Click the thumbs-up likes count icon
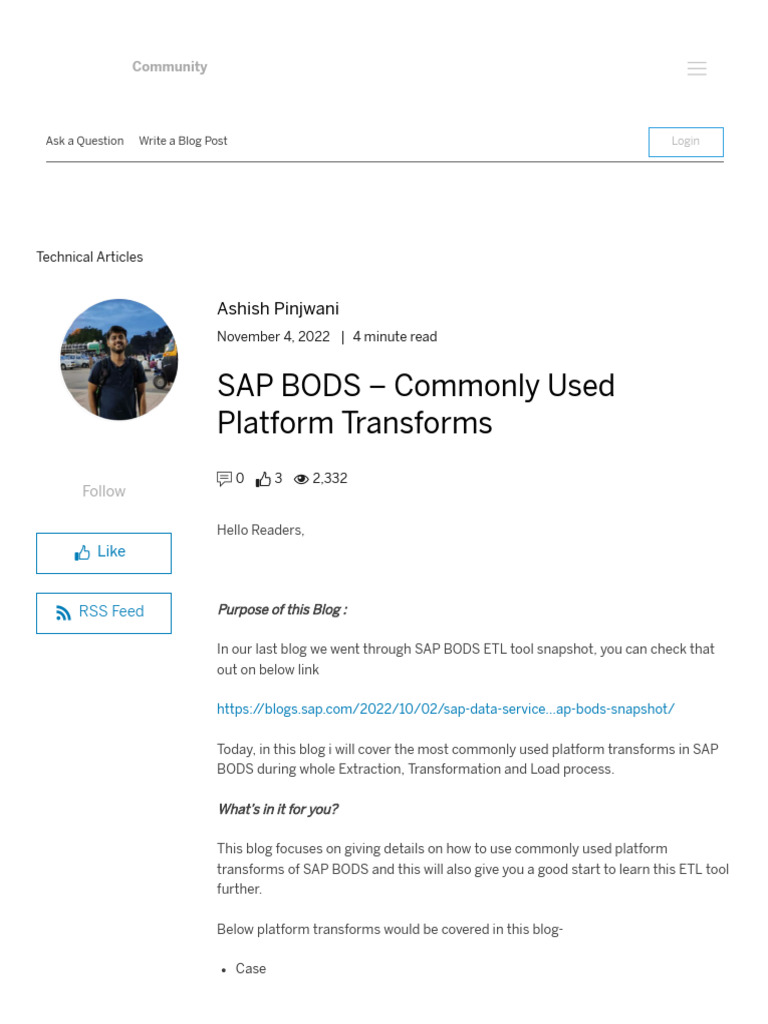 point(263,479)
